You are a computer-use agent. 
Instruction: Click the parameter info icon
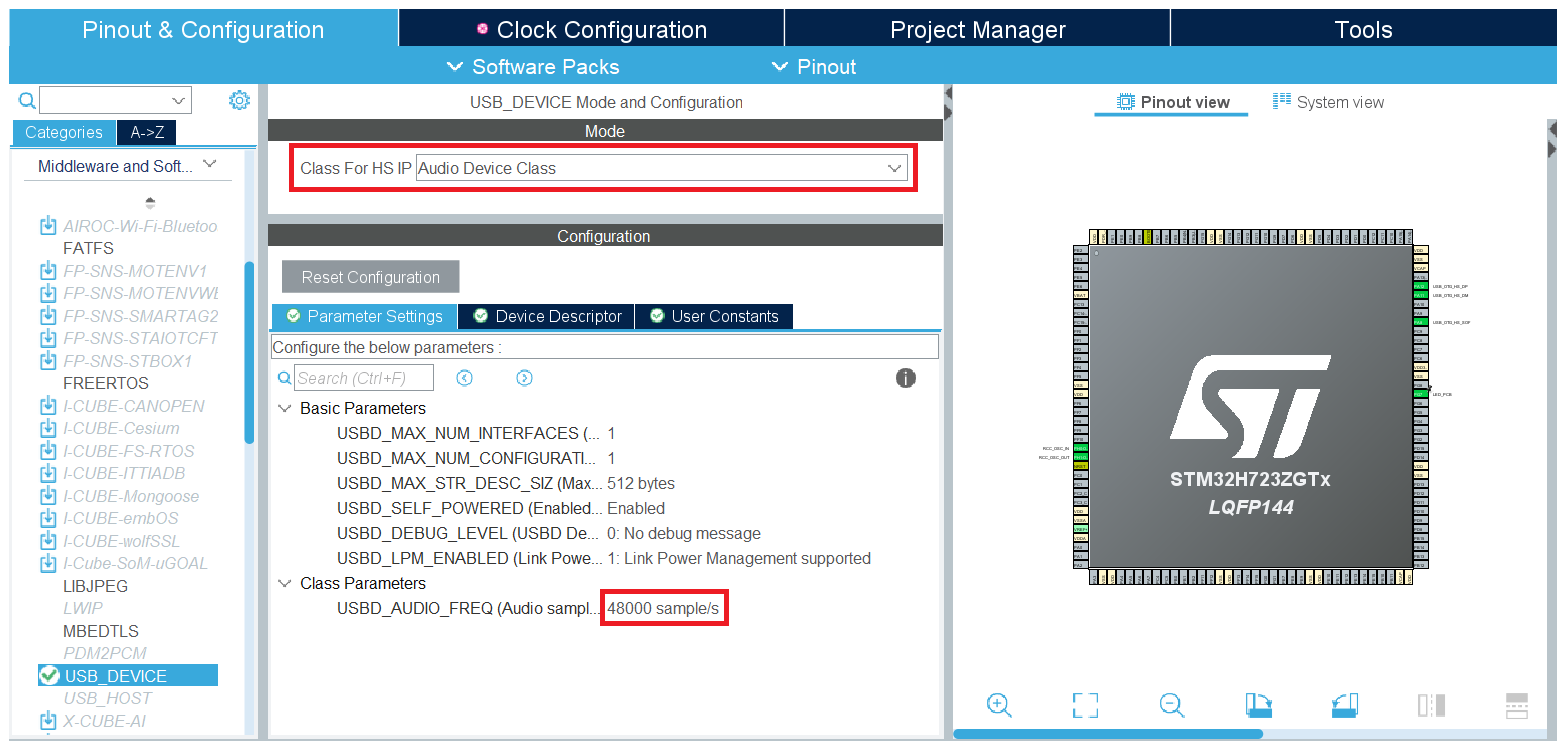[906, 378]
